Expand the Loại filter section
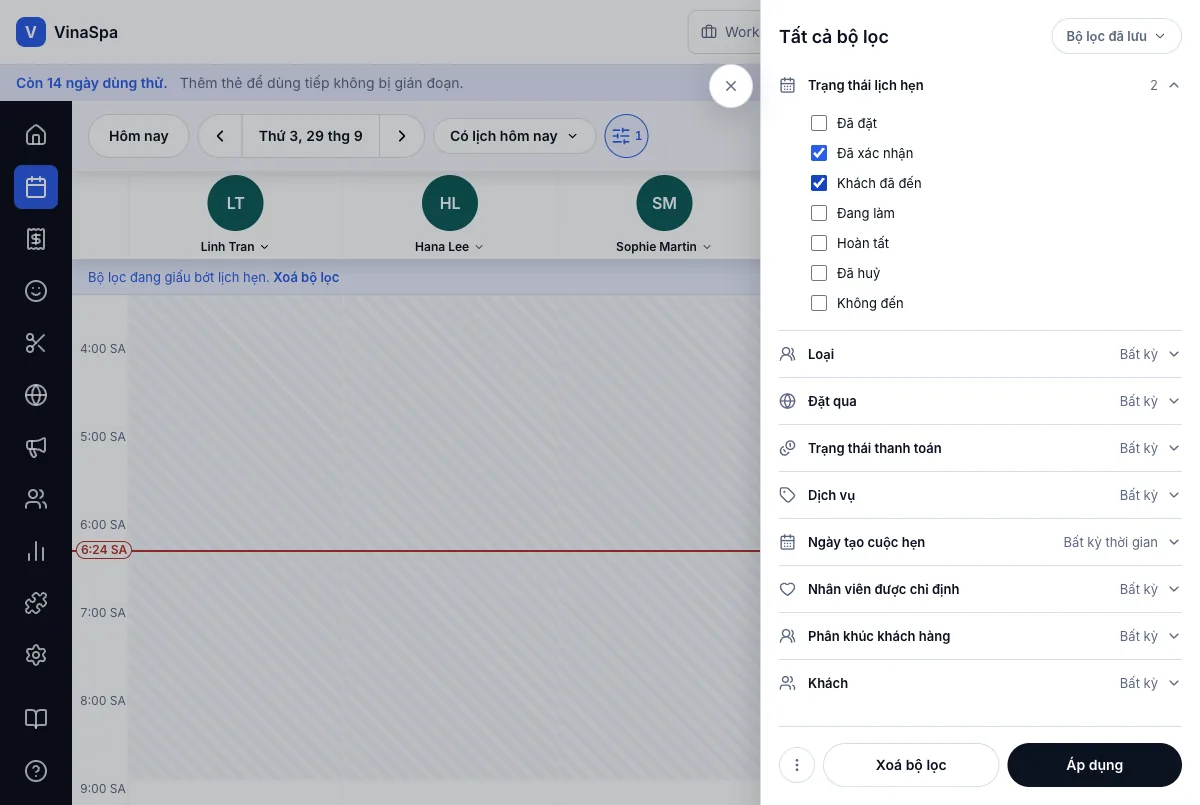 pos(980,354)
